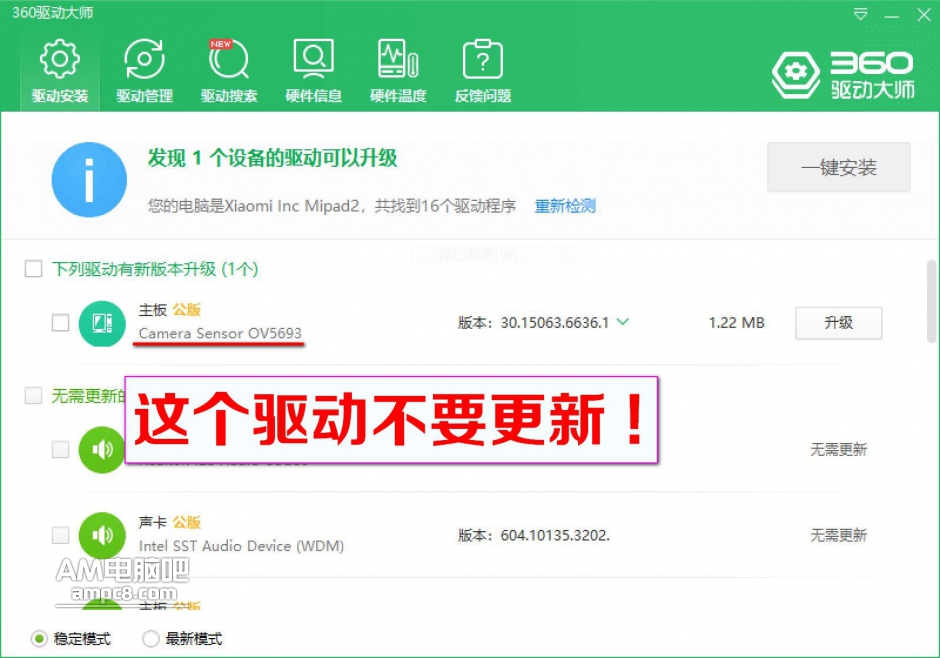Tick the Intel SST Audio Device checkbox
The image size is (940, 658).
tap(61, 535)
